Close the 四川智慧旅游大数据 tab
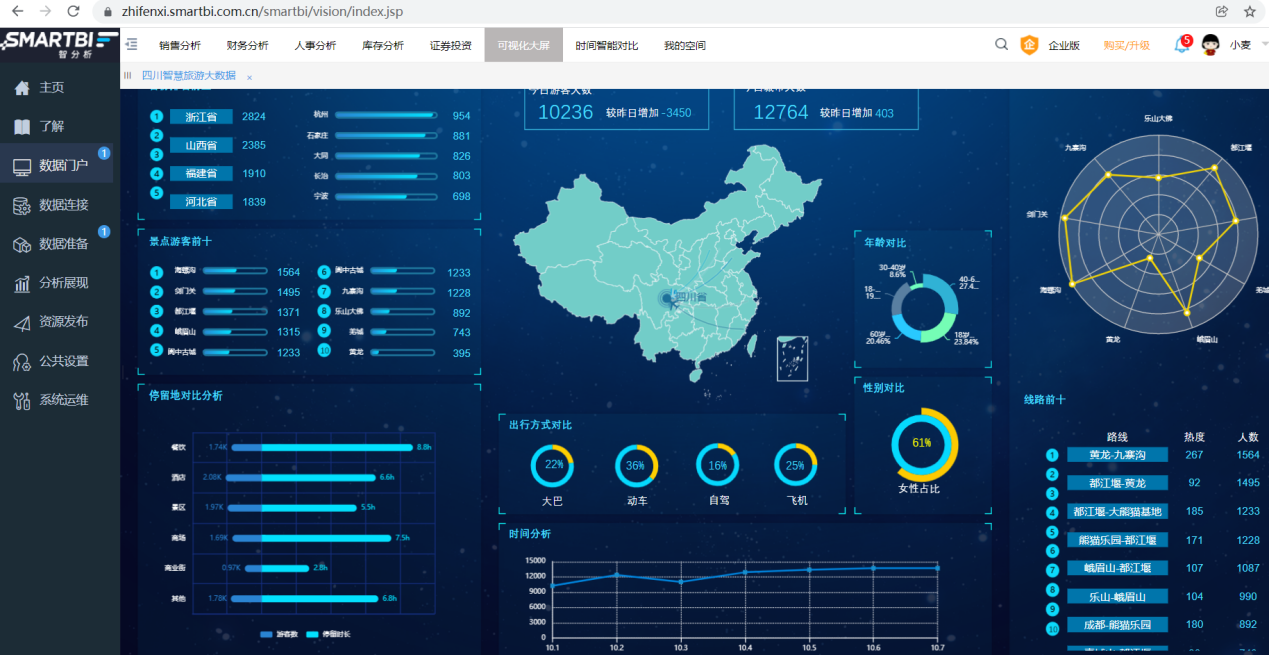The image size is (1269, 655). tap(249, 77)
